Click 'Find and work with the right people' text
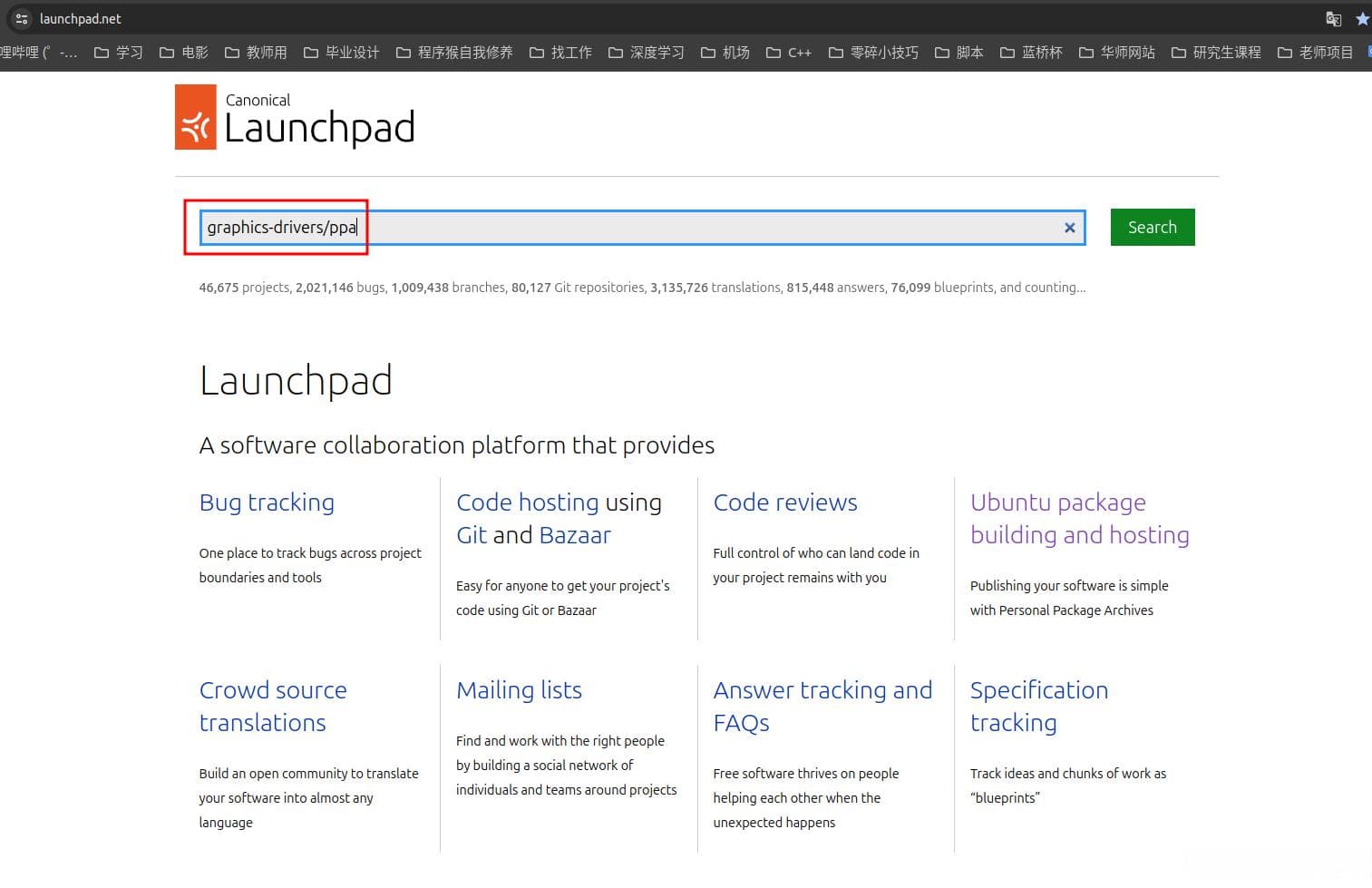This screenshot has width=1372, height=888. point(567,766)
